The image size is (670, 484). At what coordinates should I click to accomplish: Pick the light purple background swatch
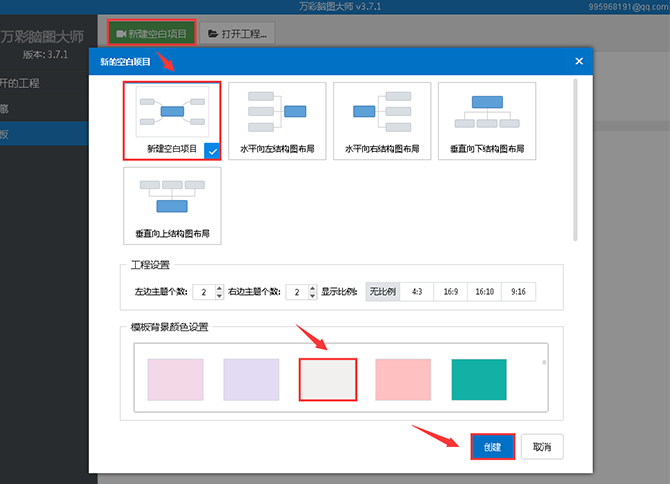click(x=251, y=380)
